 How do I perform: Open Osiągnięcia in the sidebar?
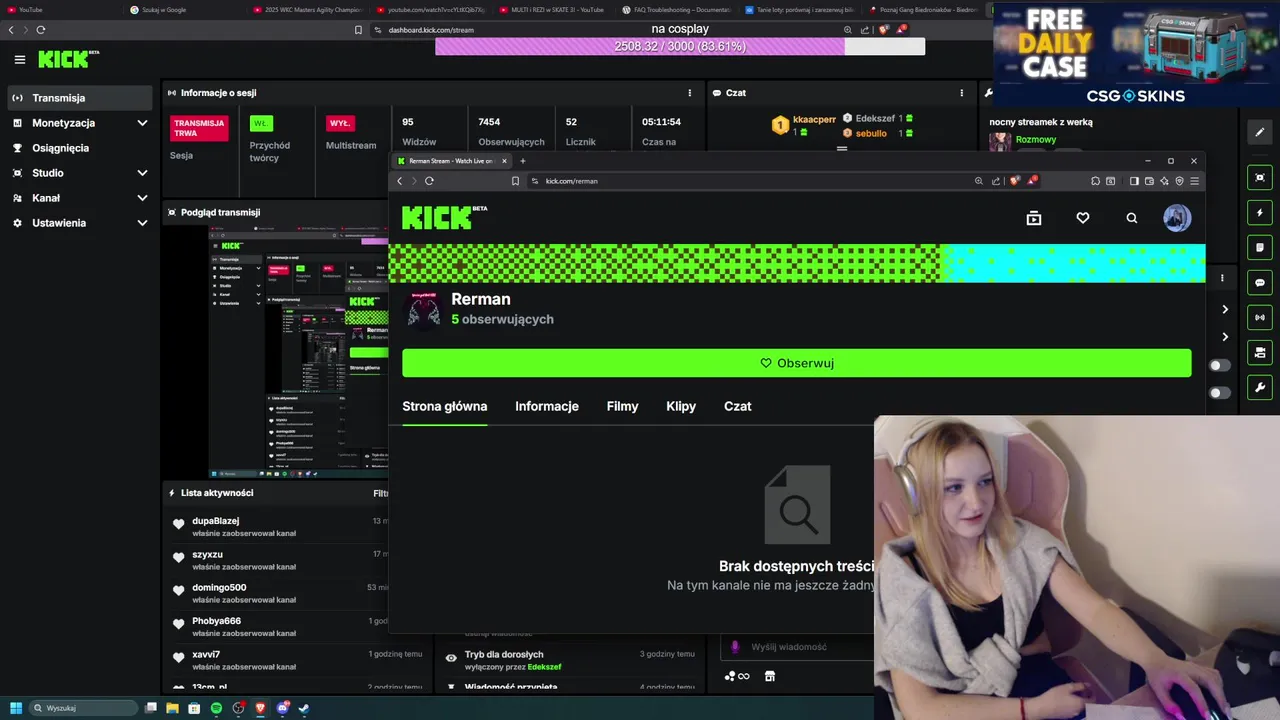80,148
